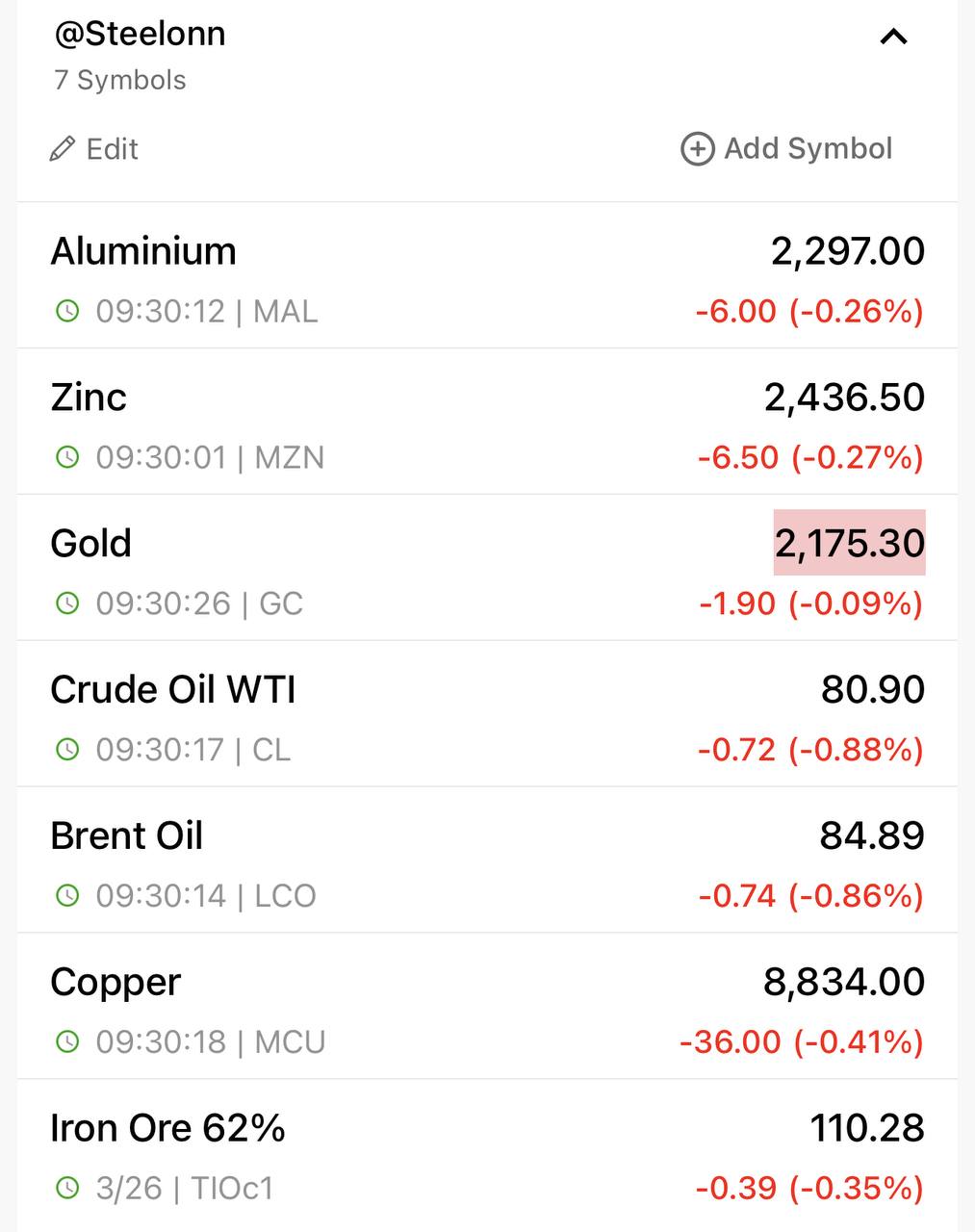Tap the Add Symbol button
The height and width of the screenshot is (1232, 975).
(787, 149)
